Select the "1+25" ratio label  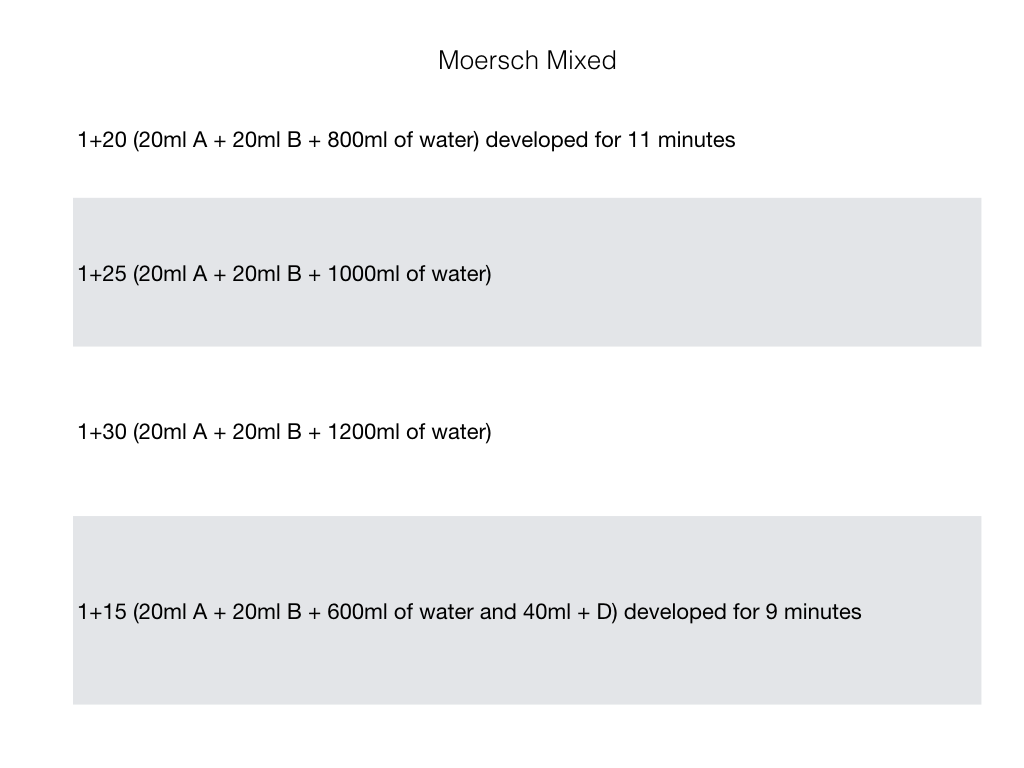pos(101,273)
